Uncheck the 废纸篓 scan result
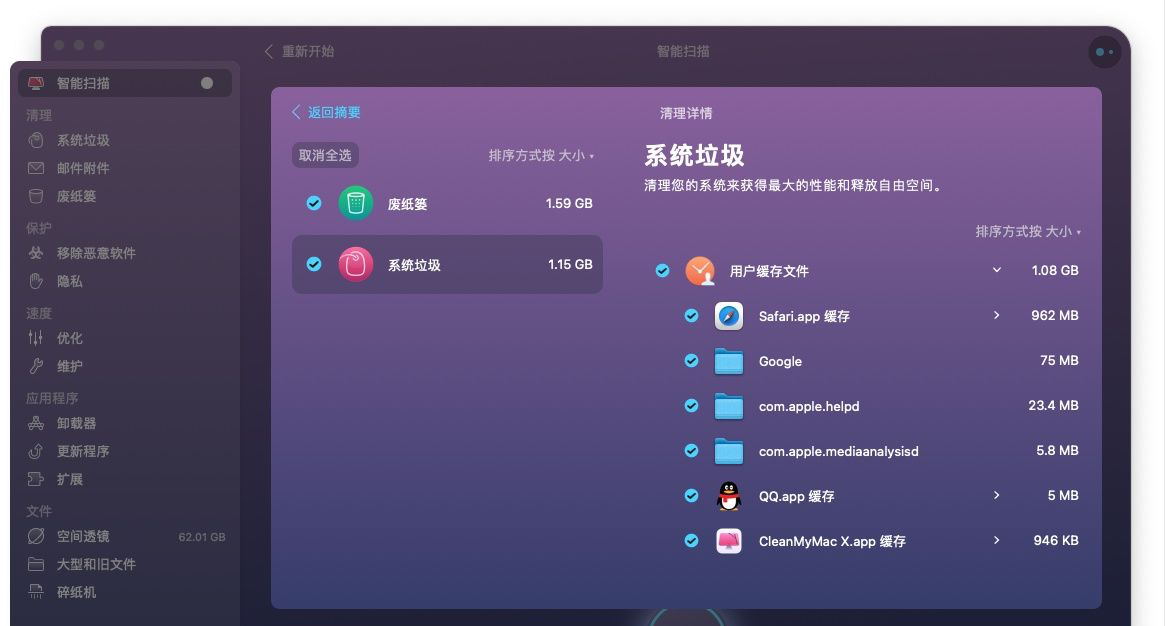The width and height of the screenshot is (1165, 626). pyautogui.click(x=313, y=202)
